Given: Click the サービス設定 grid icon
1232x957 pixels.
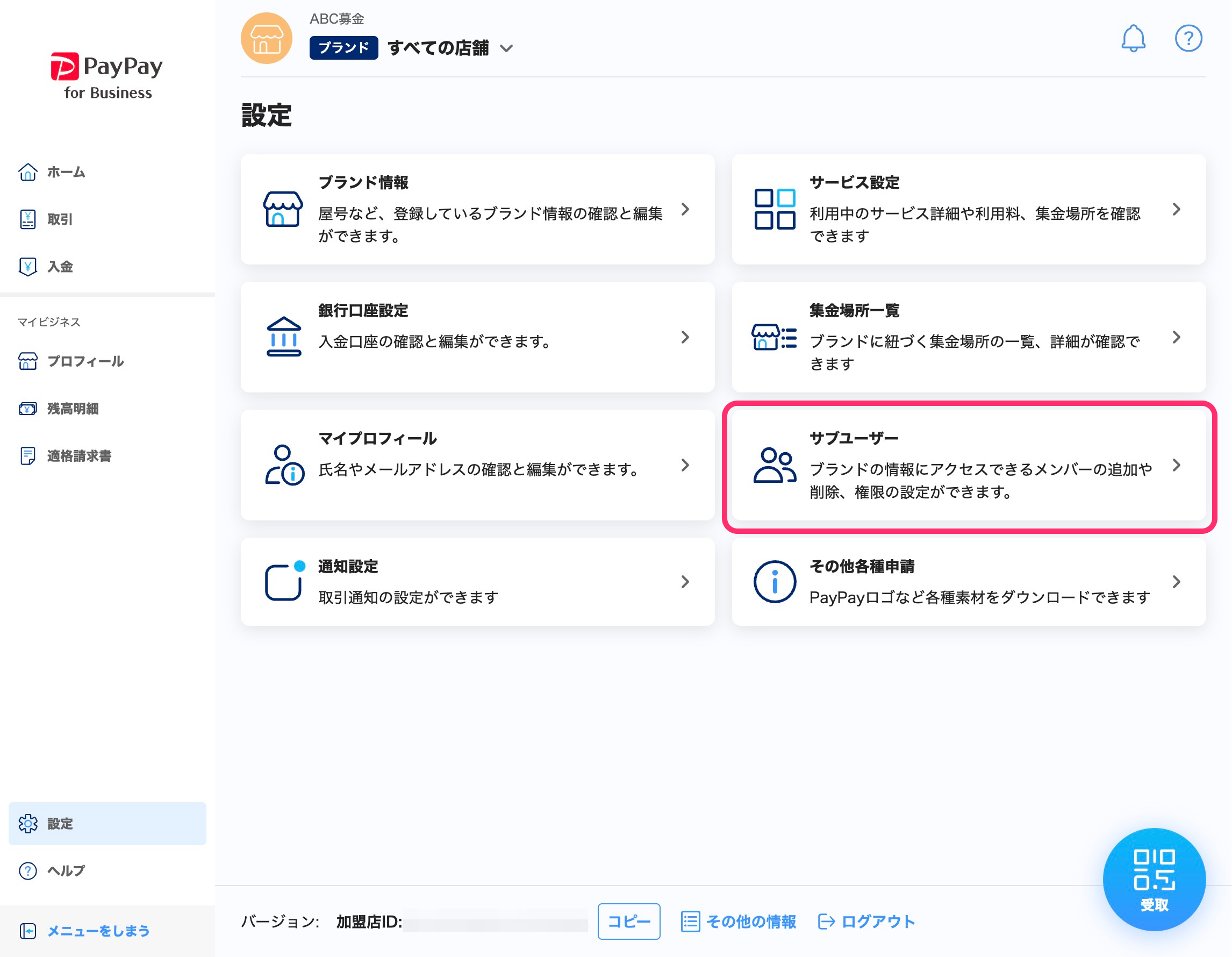Looking at the screenshot, I should pyautogui.click(x=775, y=209).
